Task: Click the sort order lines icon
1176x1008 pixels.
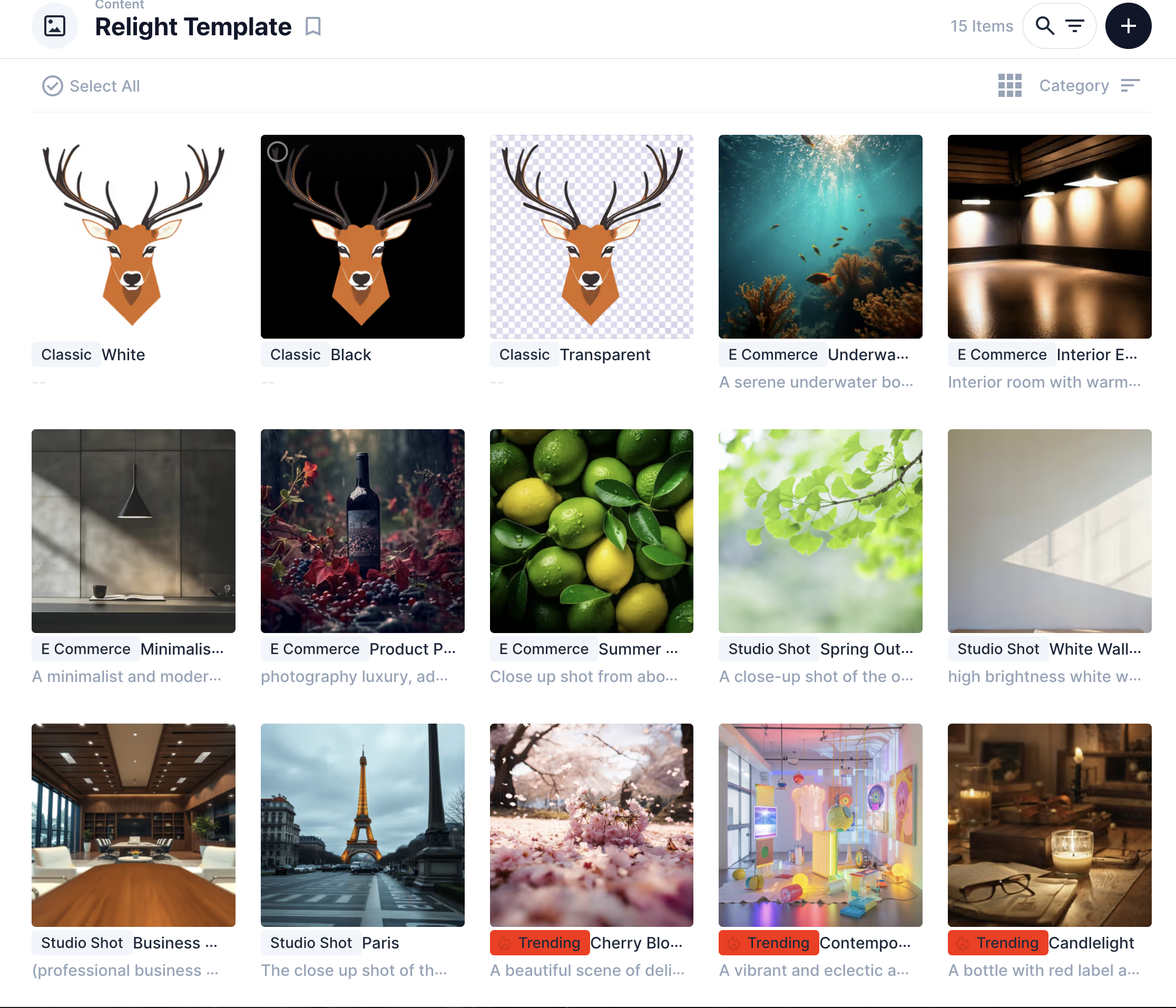Action: 1130,86
